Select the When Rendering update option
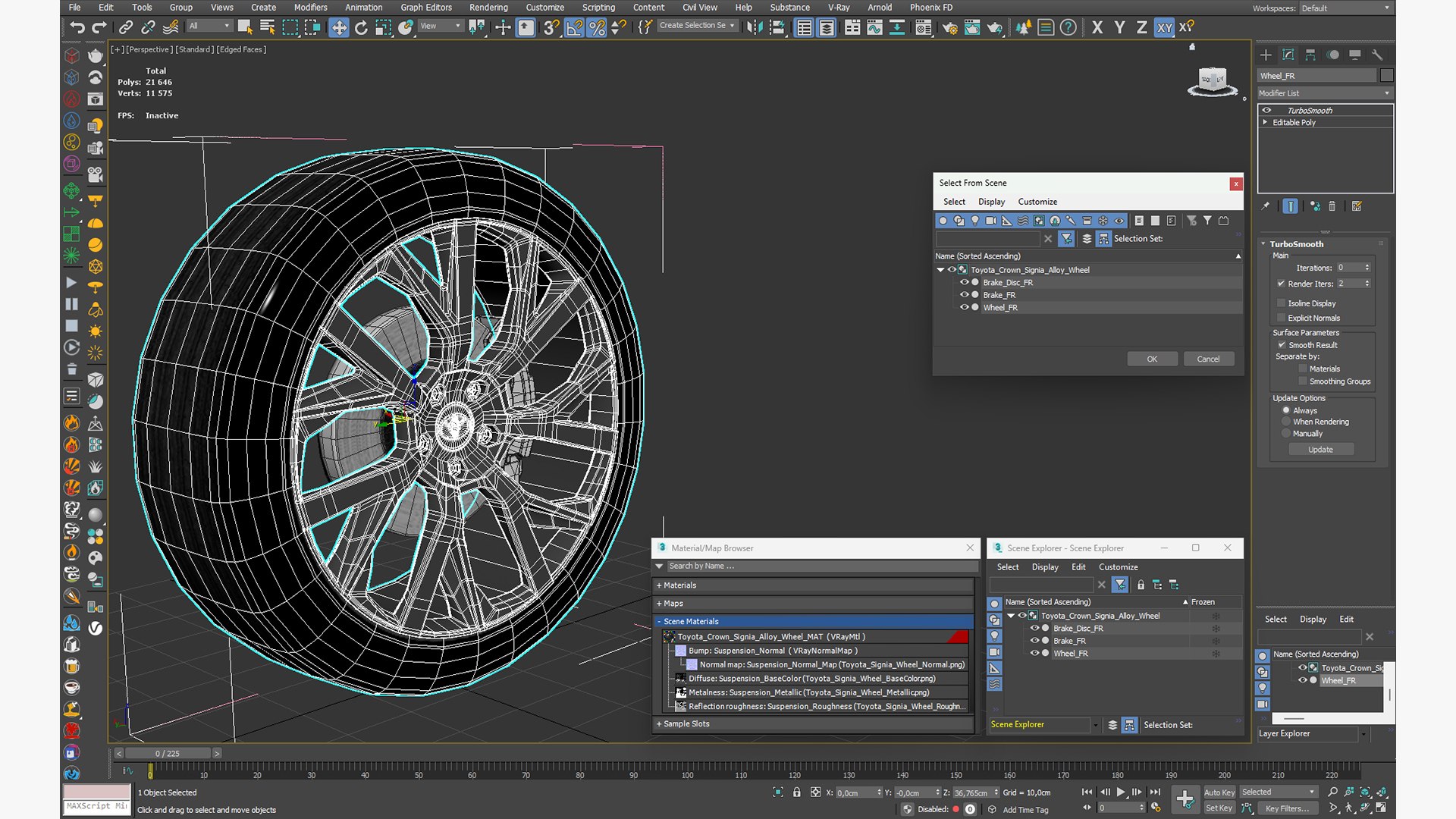 coord(1286,422)
